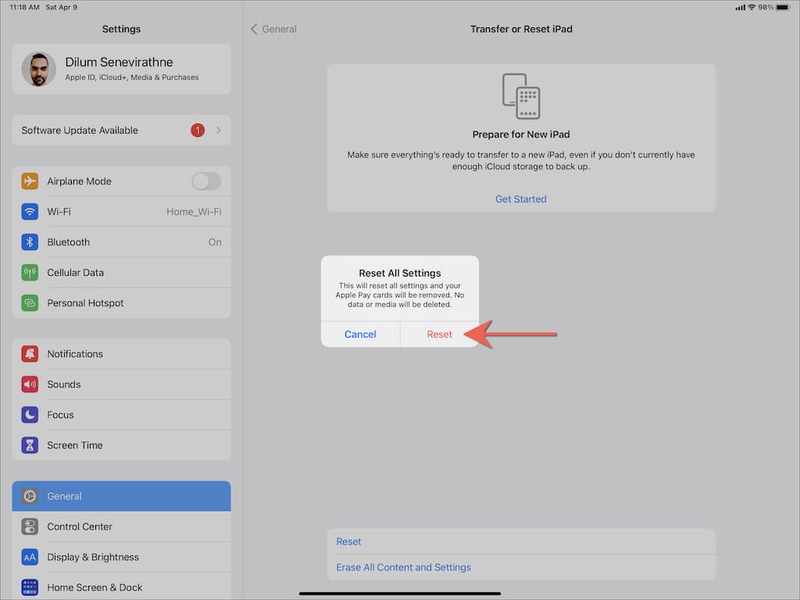Select Focus in the sidebar
This screenshot has height=600, width=800.
pyautogui.click(x=121, y=415)
